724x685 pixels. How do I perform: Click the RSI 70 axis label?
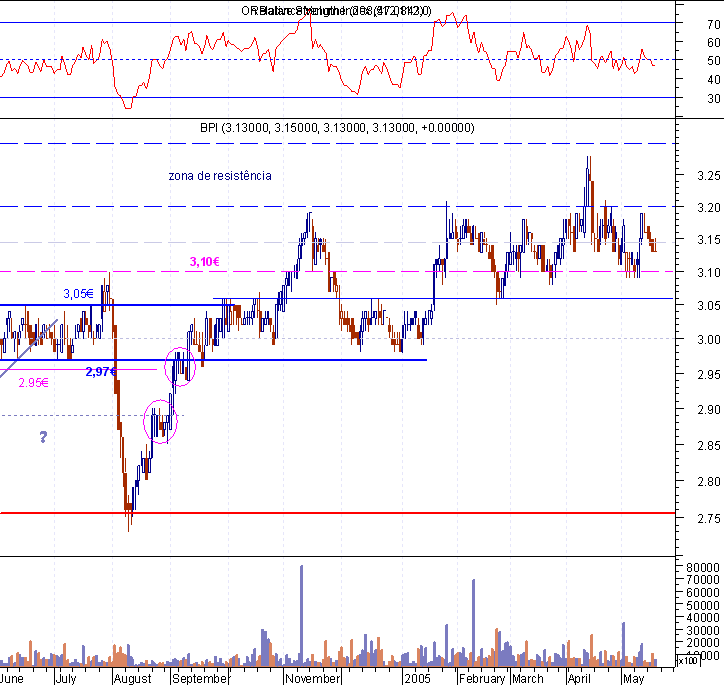[x=714, y=24]
